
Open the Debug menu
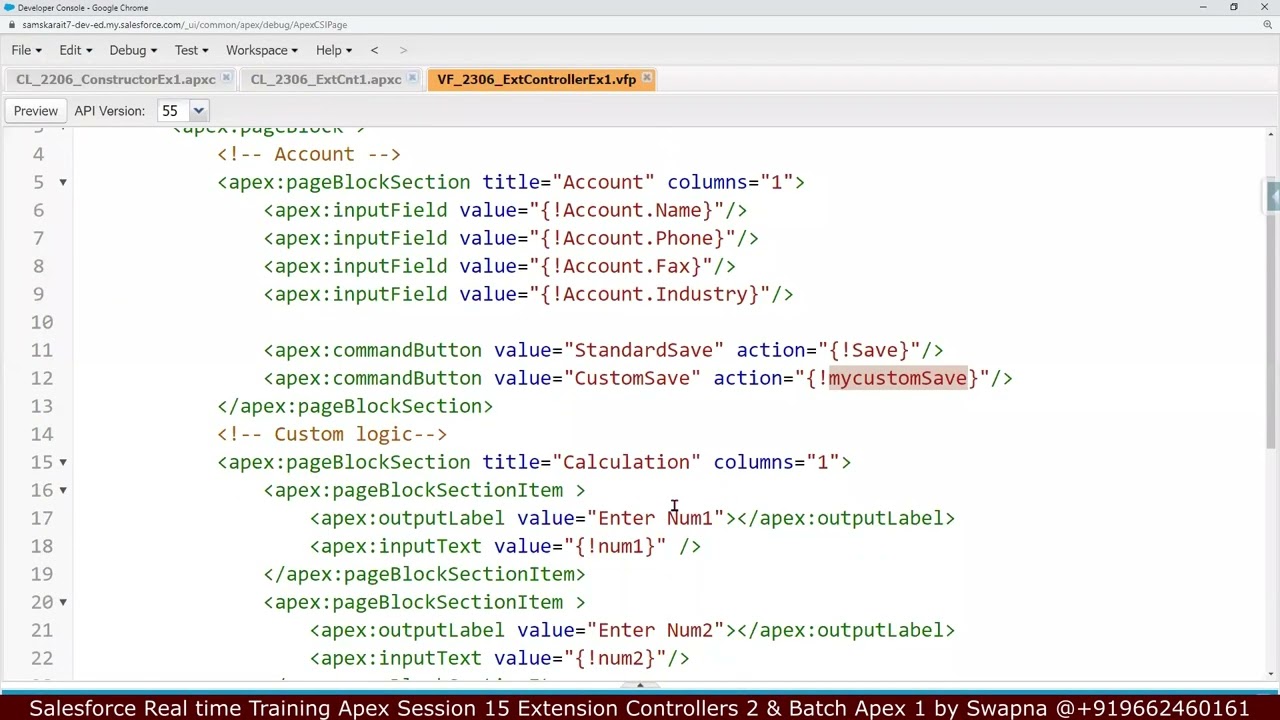tap(133, 50)
